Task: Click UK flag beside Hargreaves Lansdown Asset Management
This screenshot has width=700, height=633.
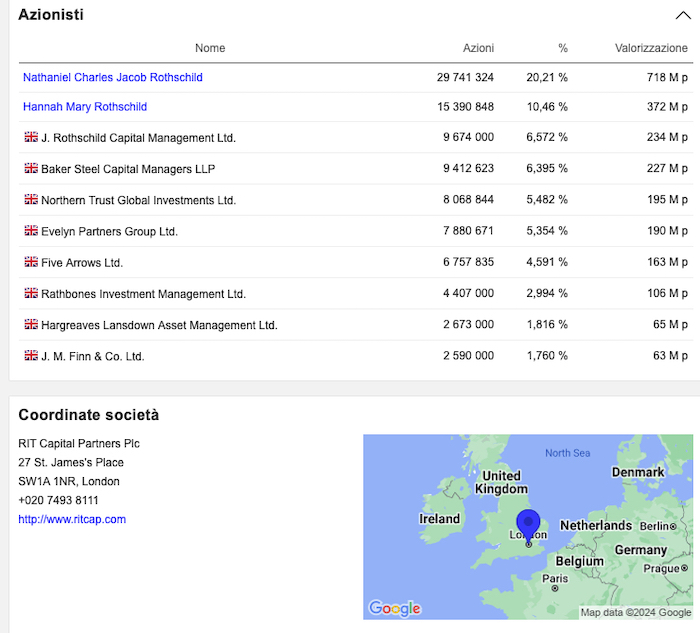Action: 31,325
